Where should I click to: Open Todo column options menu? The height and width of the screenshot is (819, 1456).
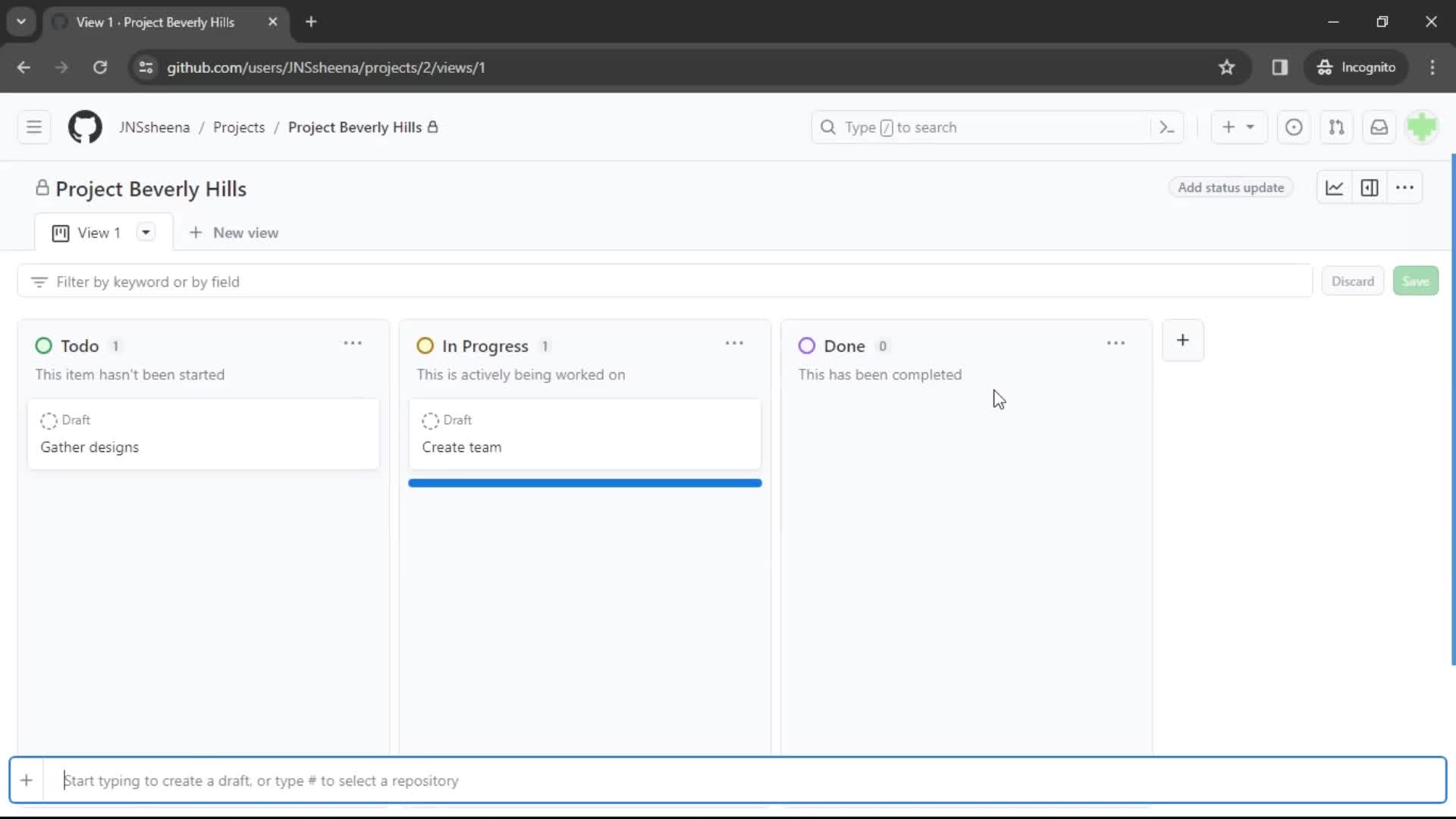(x=353, y=344)
